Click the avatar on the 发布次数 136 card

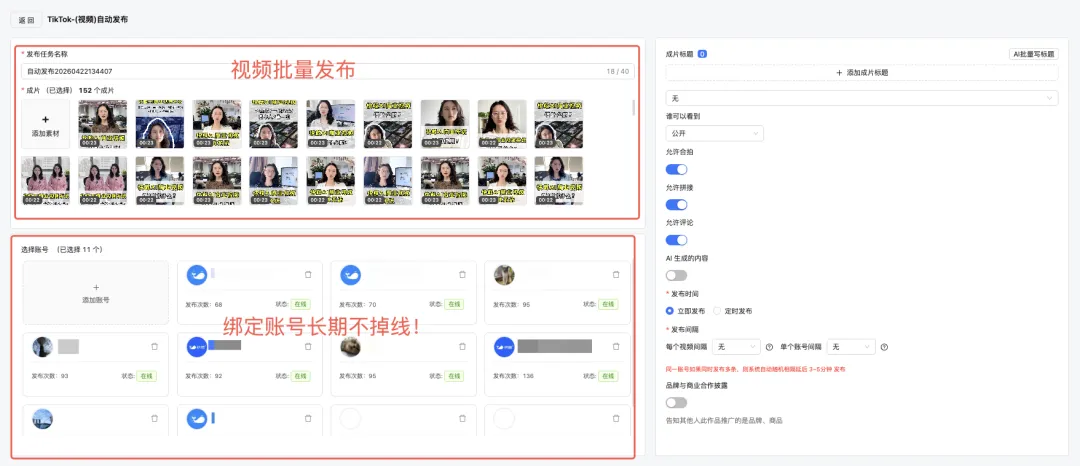pyautogui.click(x=504, y=346)
